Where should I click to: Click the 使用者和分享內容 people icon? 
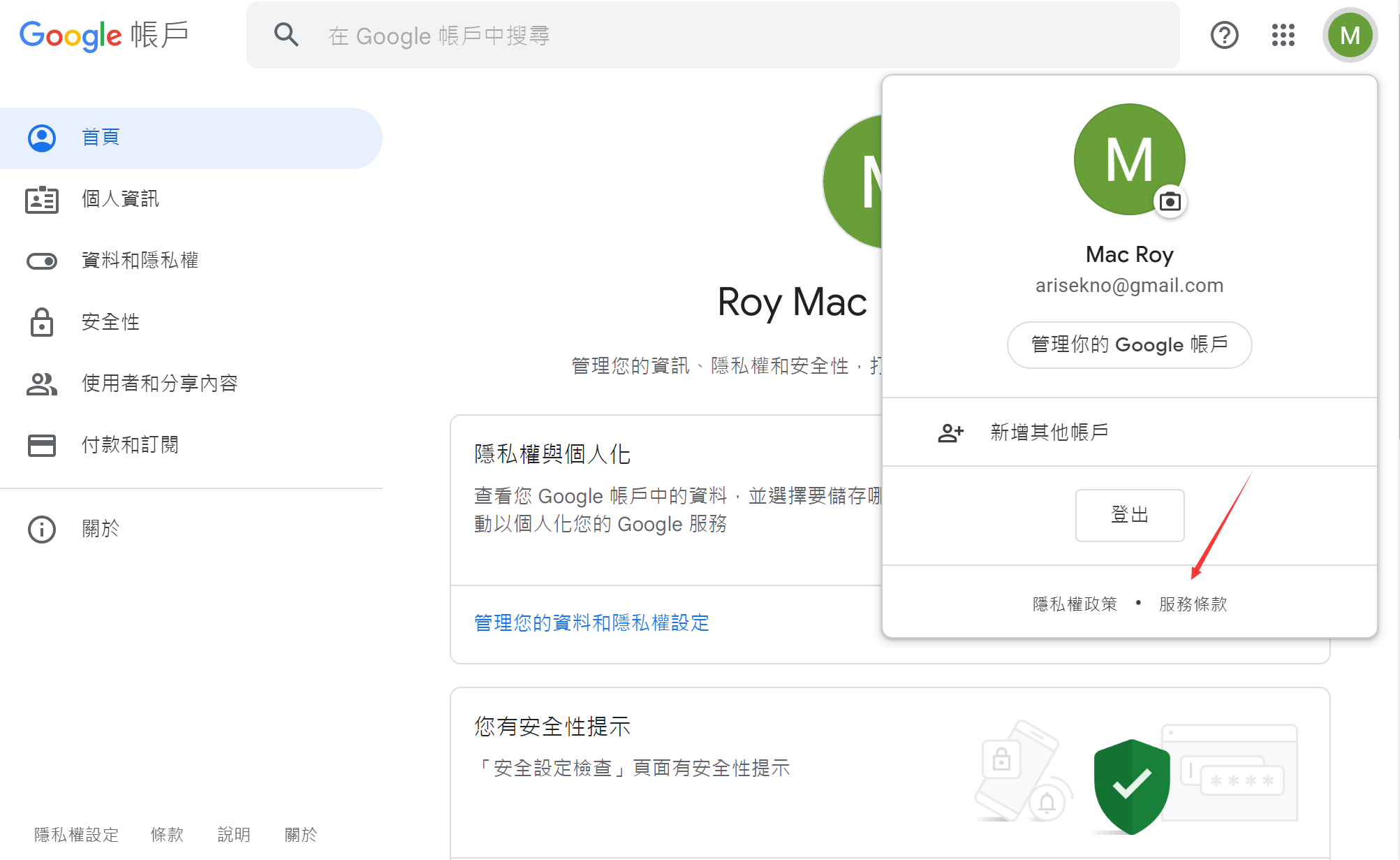tap(42, 384)
